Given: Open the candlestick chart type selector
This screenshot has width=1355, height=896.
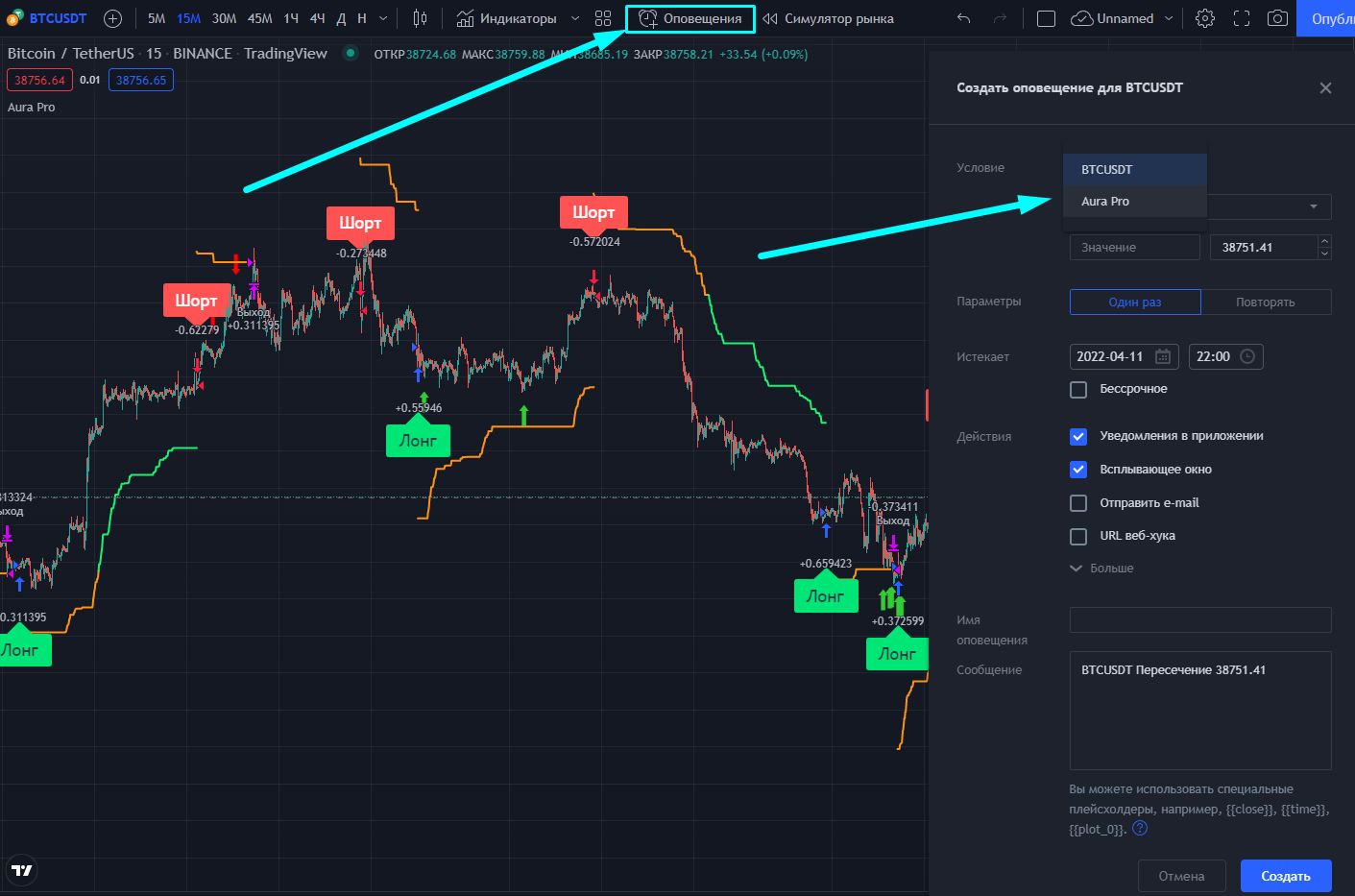Looking at the screenshot, I should 420,18.
